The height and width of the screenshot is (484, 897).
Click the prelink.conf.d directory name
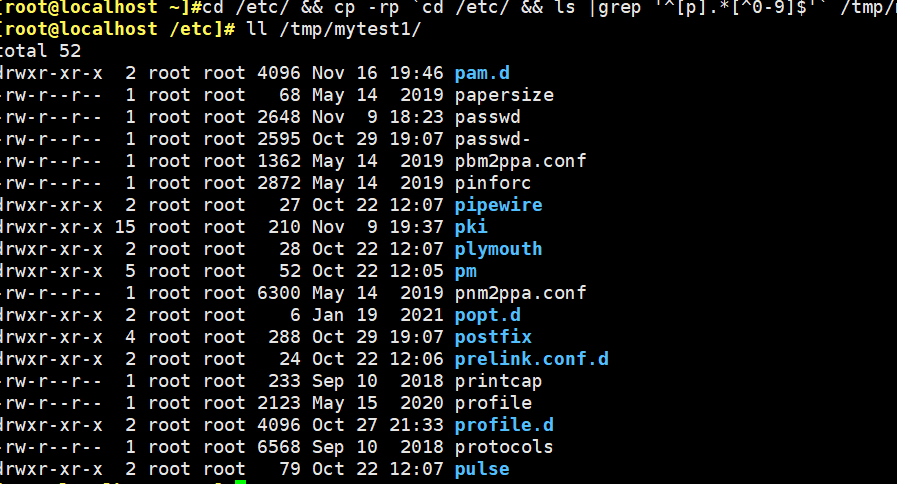(x=531, y=359)
